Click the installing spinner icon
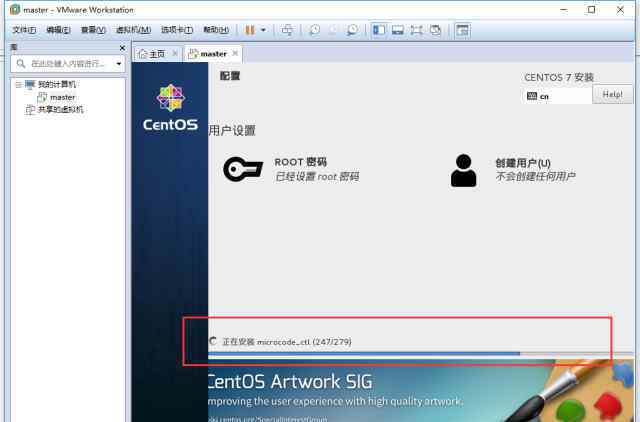640x422 pixels. click(213, 341)
